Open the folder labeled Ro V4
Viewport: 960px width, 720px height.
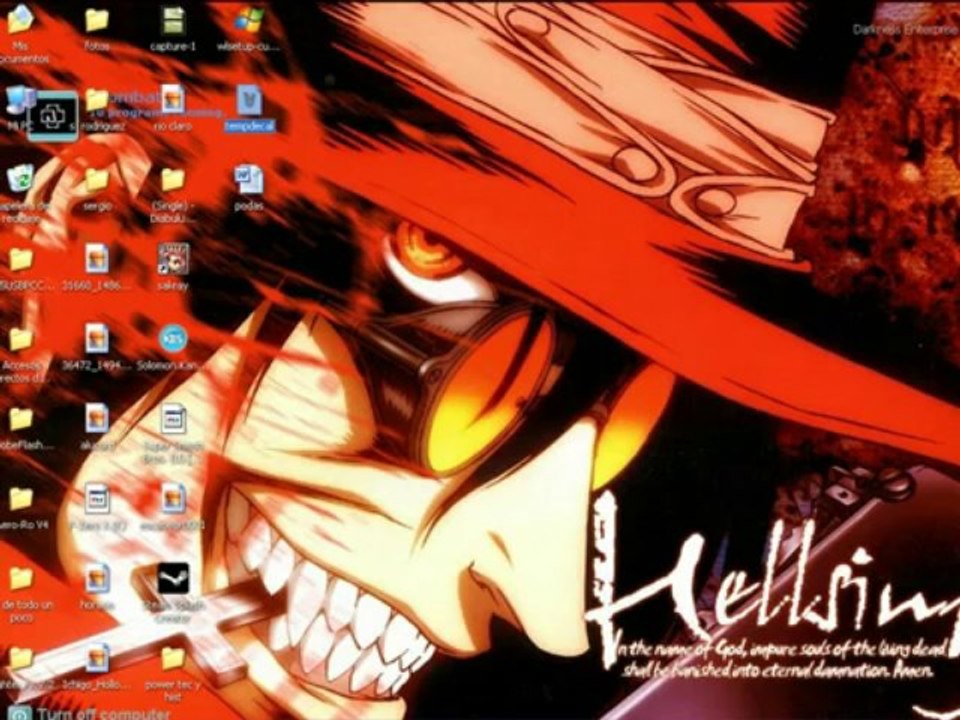(20, 498)
